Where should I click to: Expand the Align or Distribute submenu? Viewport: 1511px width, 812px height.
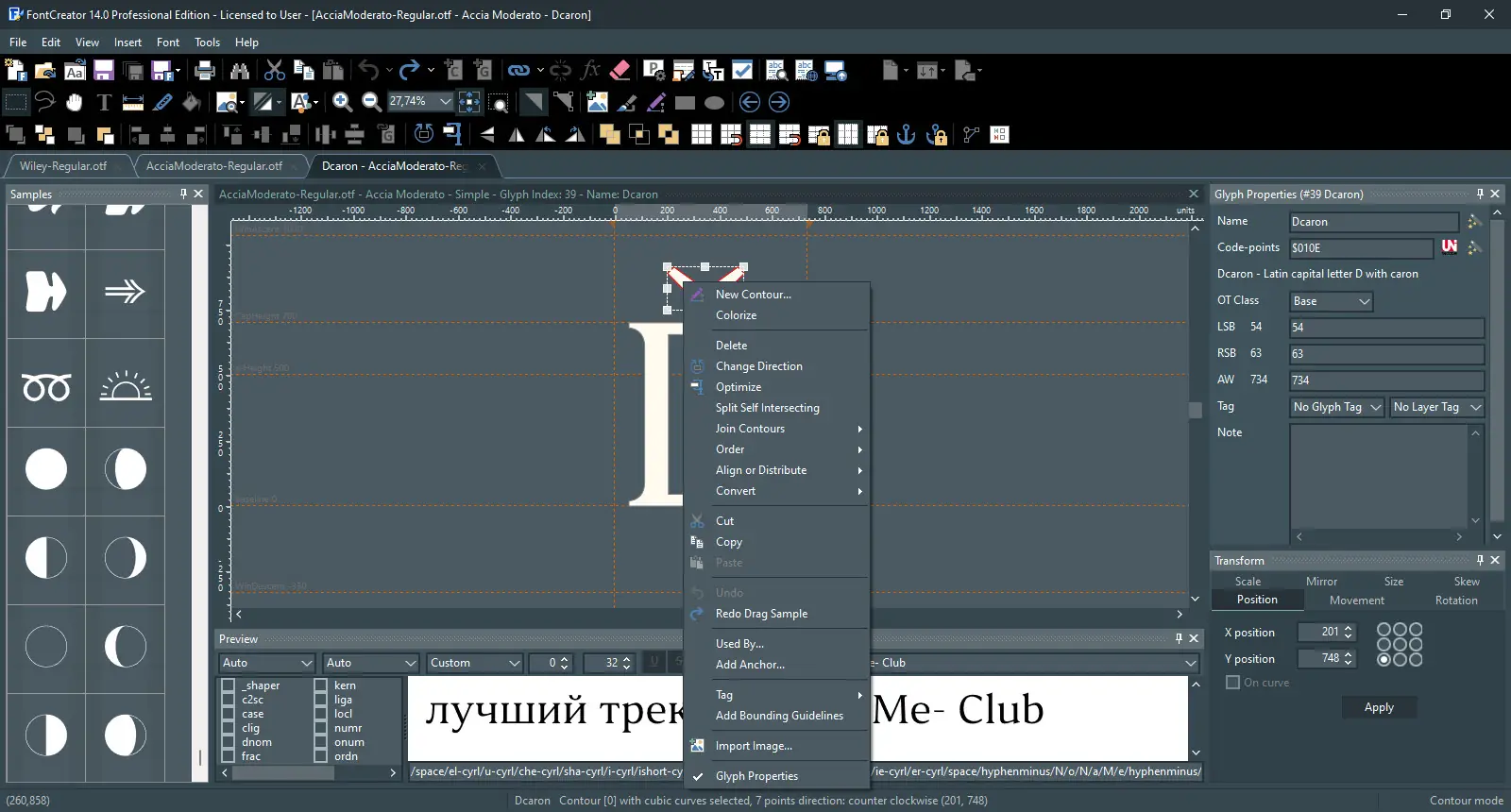[x=776, y=470]
